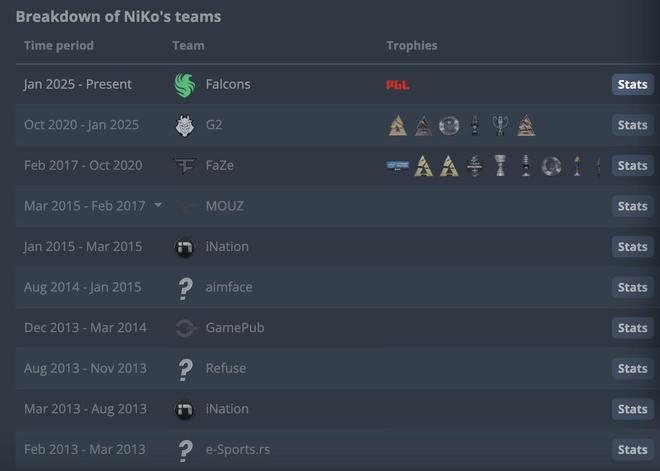Viewport: 660px width, 471px height.
Task: Open the Refuse team link
Action: click(x=226, y=368)
